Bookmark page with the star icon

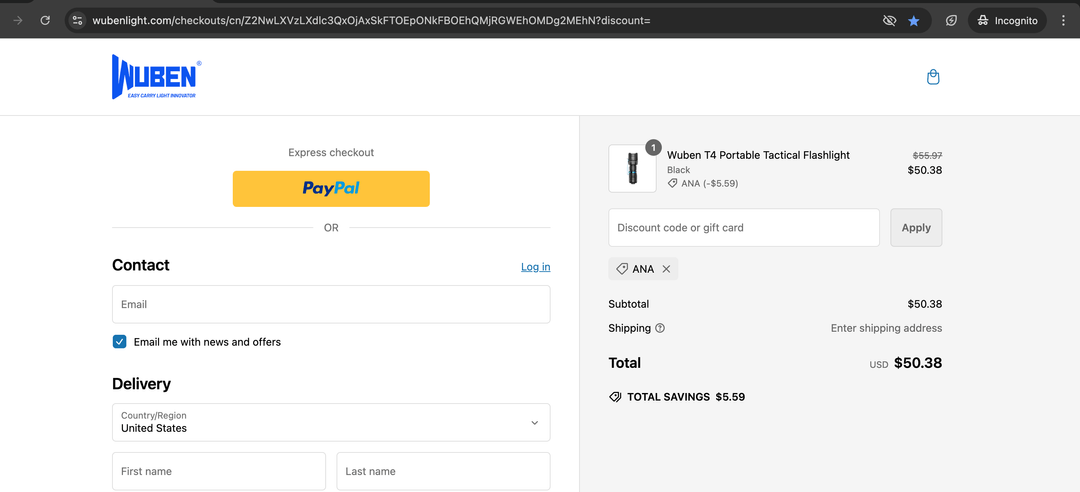[x=914, y=20]
